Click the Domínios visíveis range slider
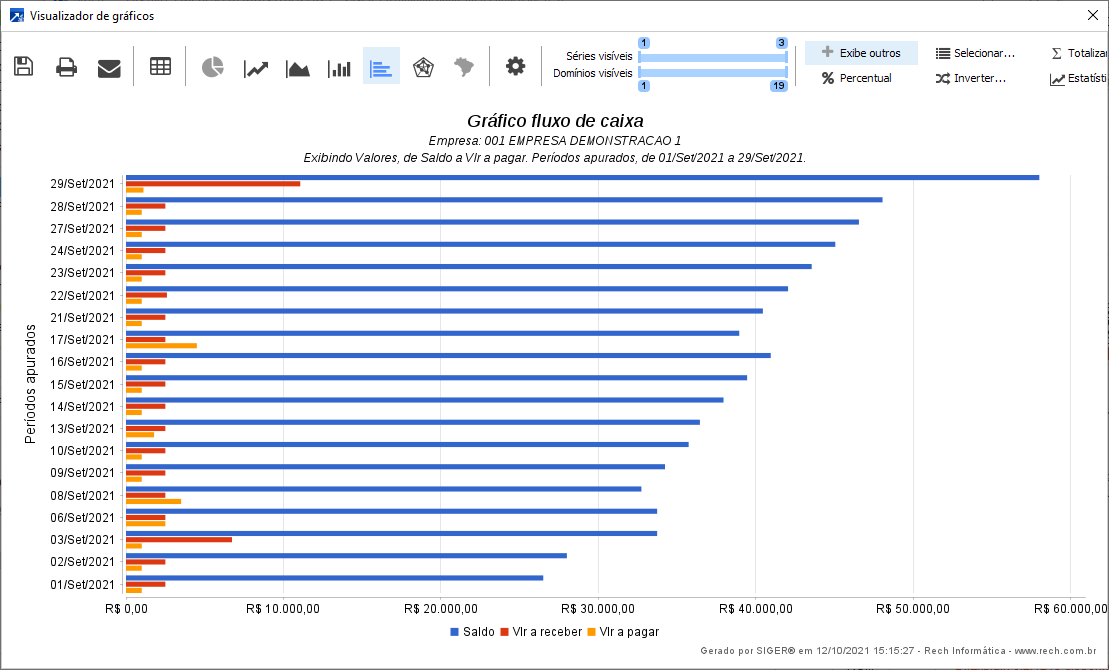This screenshot has height=670, width=1109. 713,72
